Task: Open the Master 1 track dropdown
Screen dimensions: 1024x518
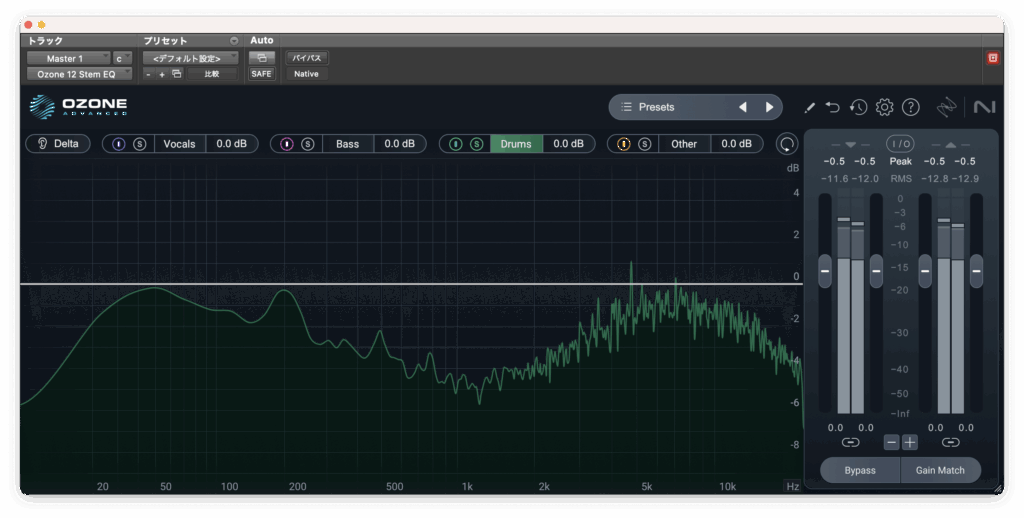Action: pyautogui.click(x=69, y=59)
